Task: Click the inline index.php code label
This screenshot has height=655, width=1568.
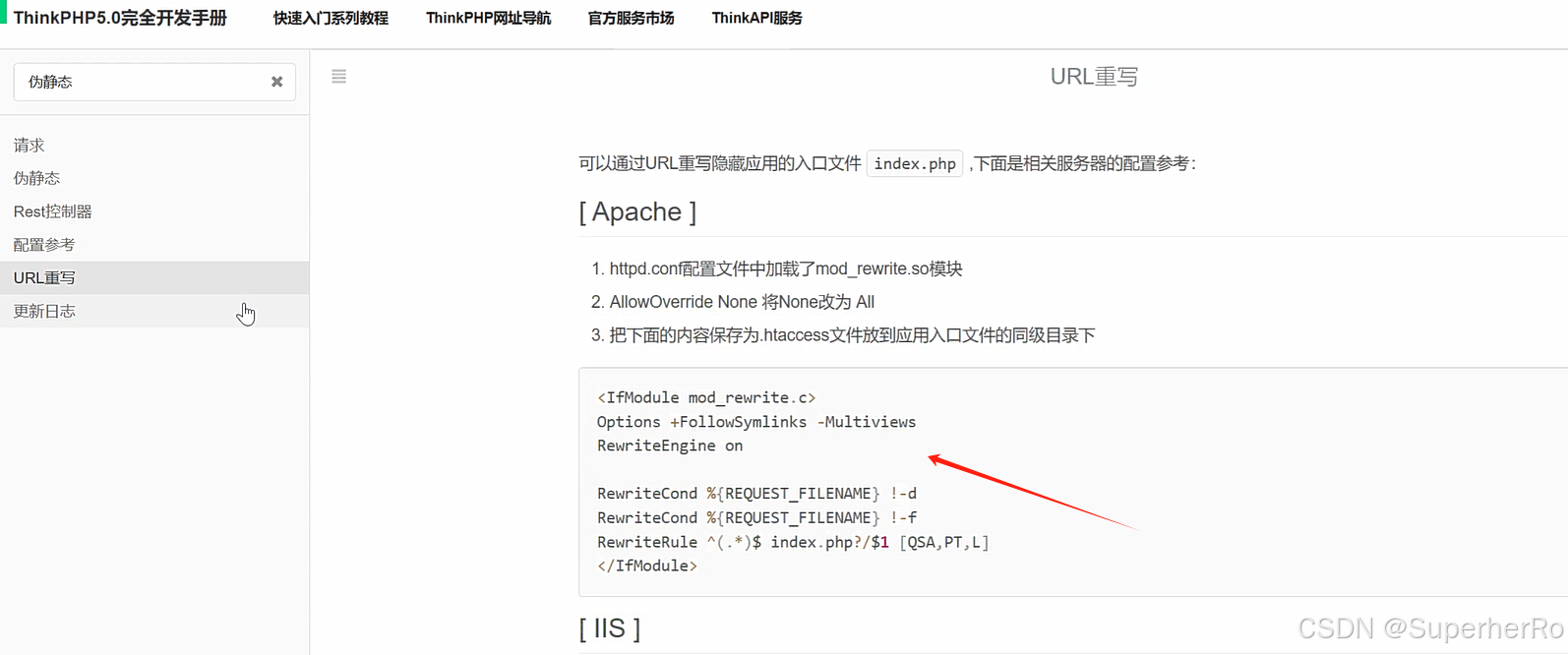Action: (x=915, y=163)
